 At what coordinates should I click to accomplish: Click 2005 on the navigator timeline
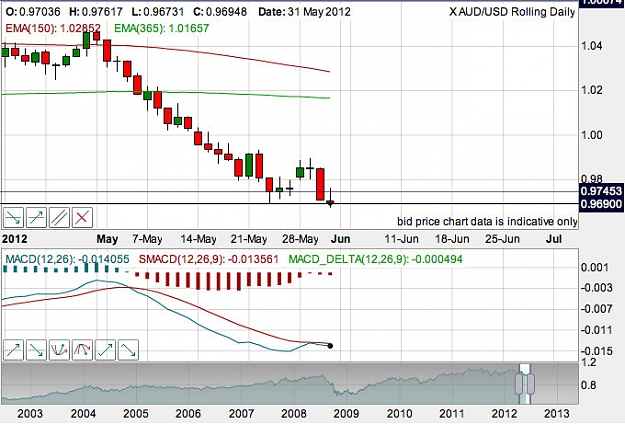pos(136,413)
